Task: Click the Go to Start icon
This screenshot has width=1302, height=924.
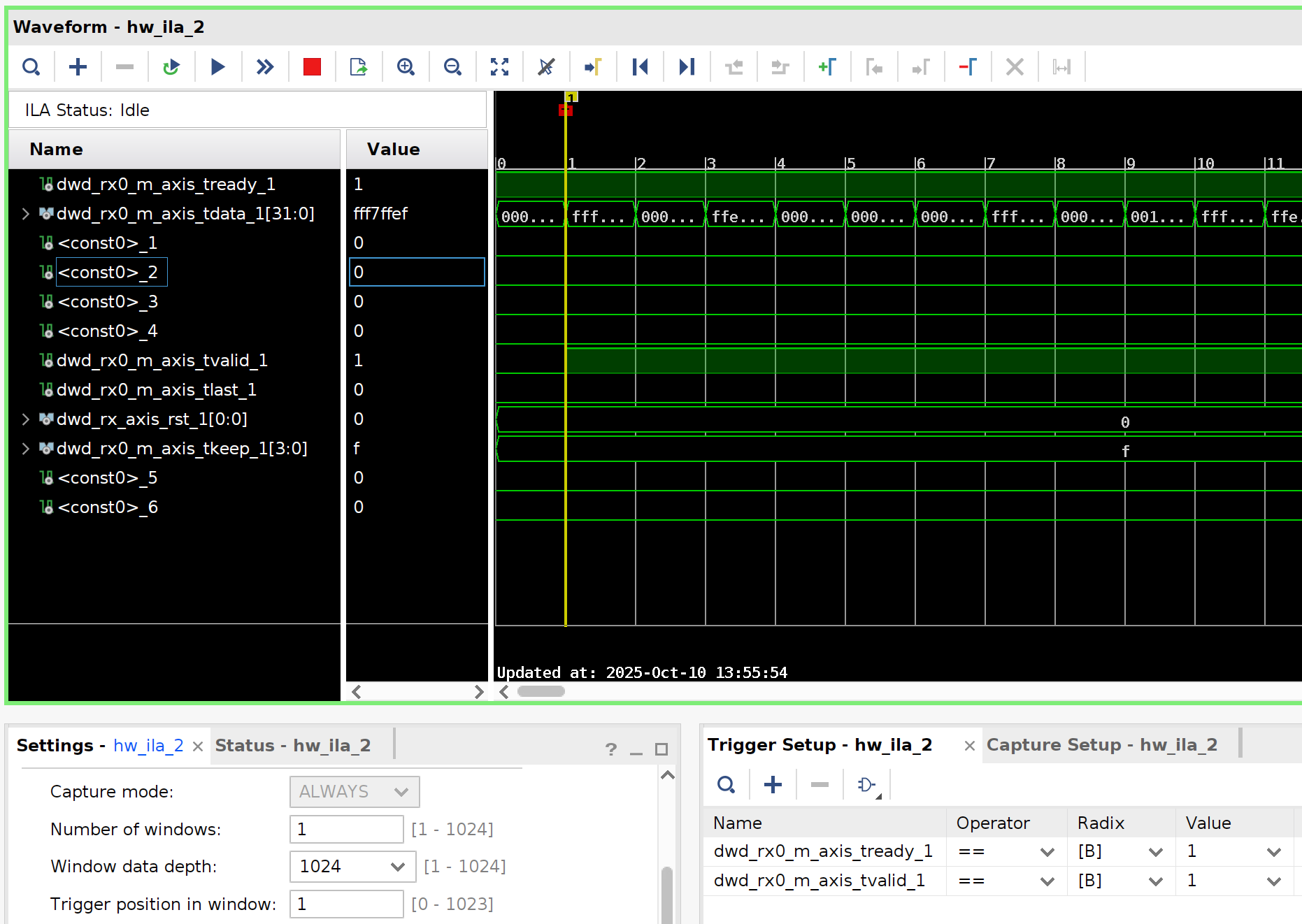Action: (640, 67)
